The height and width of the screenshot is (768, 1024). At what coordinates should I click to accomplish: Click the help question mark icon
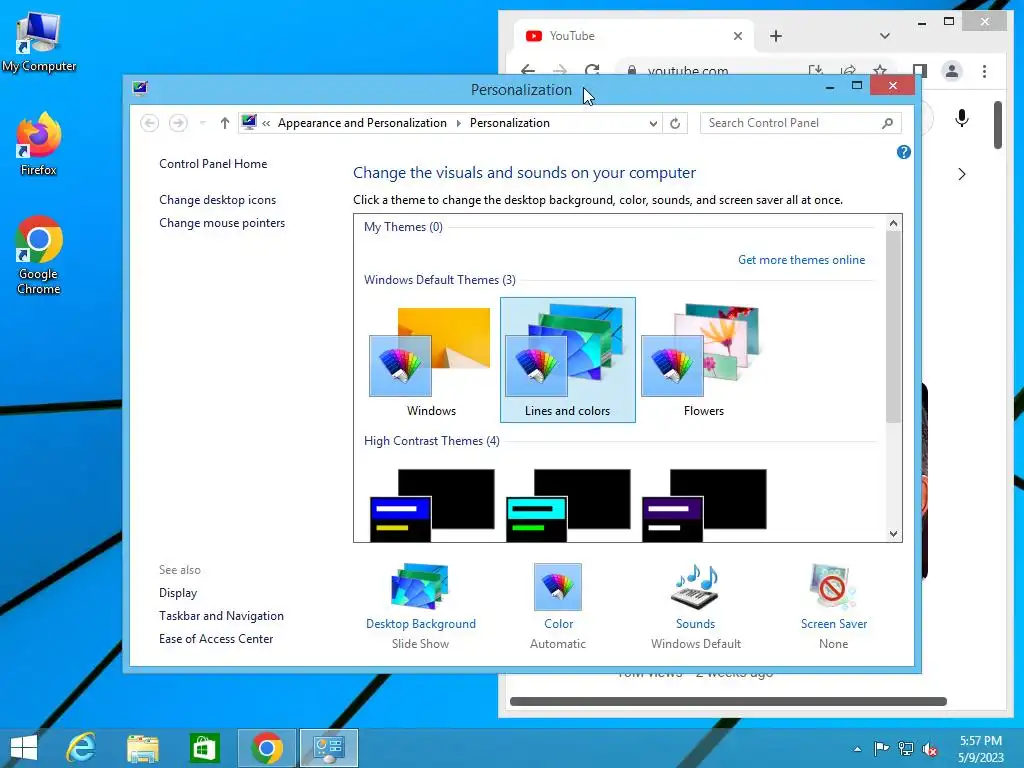(904, 152)
